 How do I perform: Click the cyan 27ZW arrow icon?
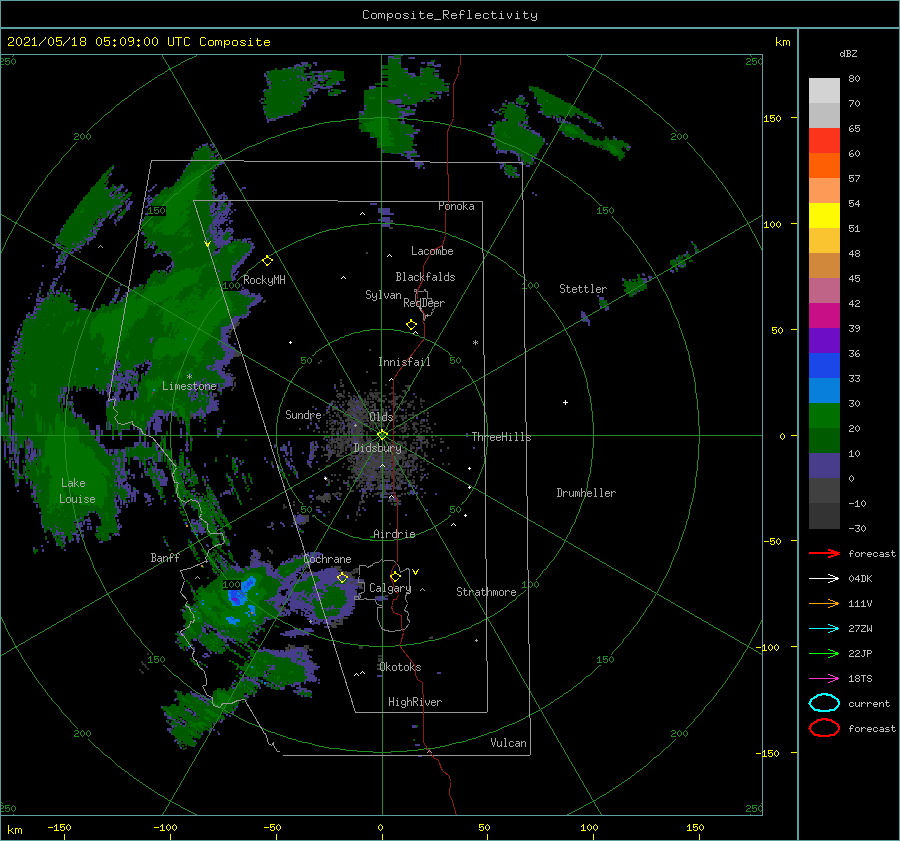coord(824,629)
